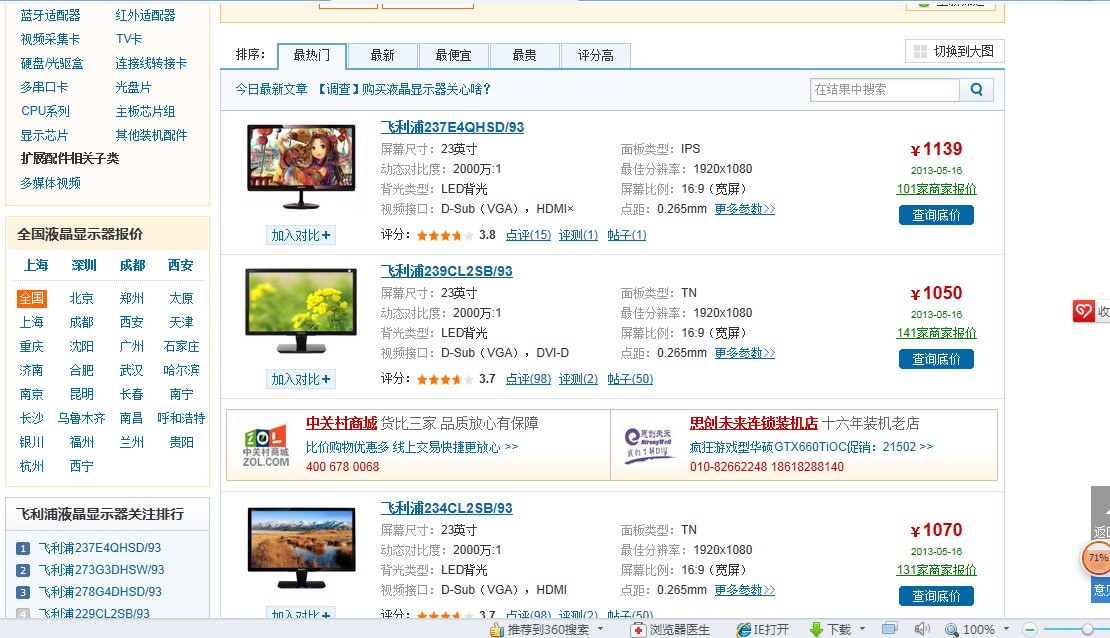1110x638 pixels.
Task: Open 131家商家报价 merchant quotes
Action: tap(936, 570)
